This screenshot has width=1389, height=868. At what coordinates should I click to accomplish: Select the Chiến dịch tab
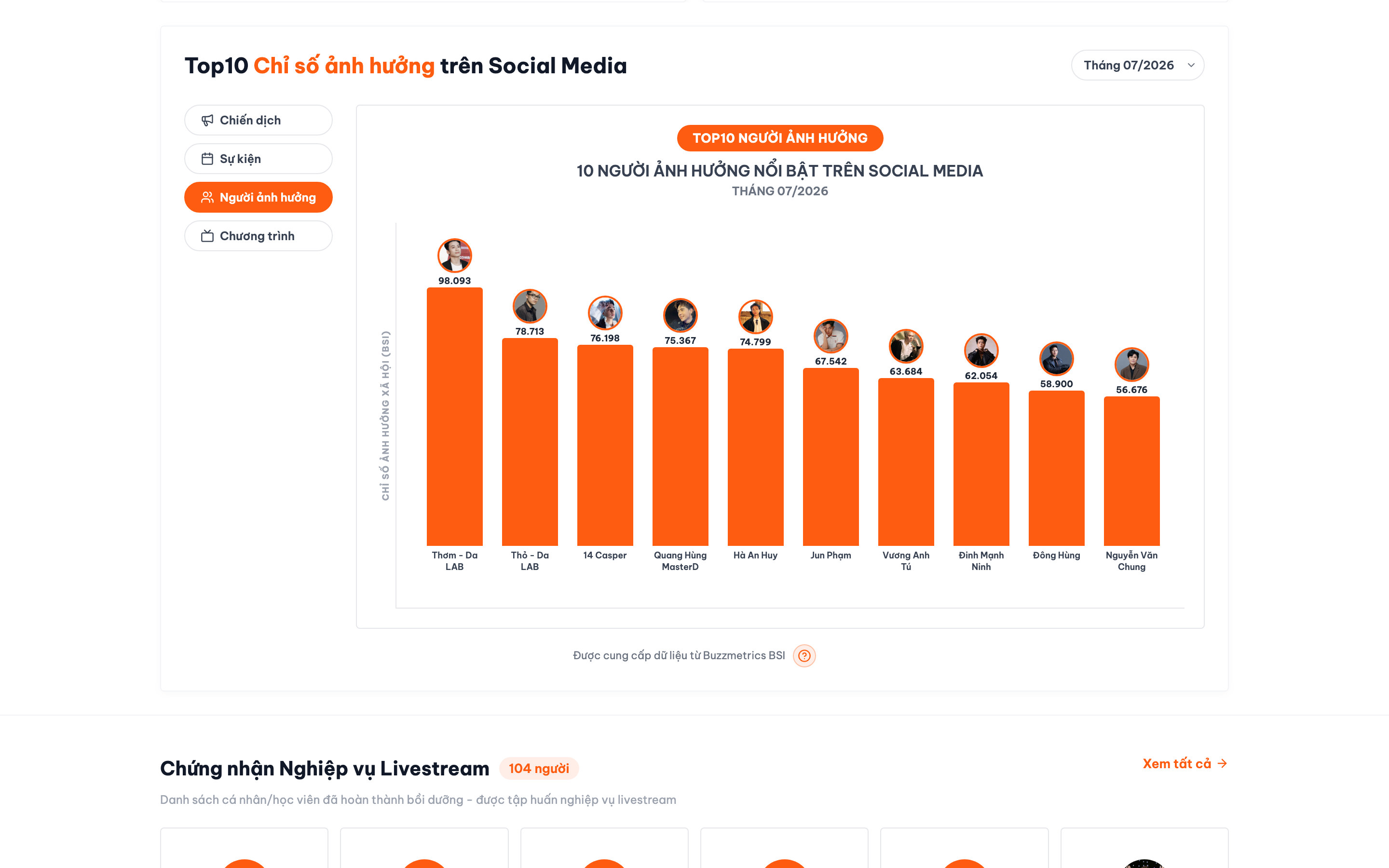(259, 120)
